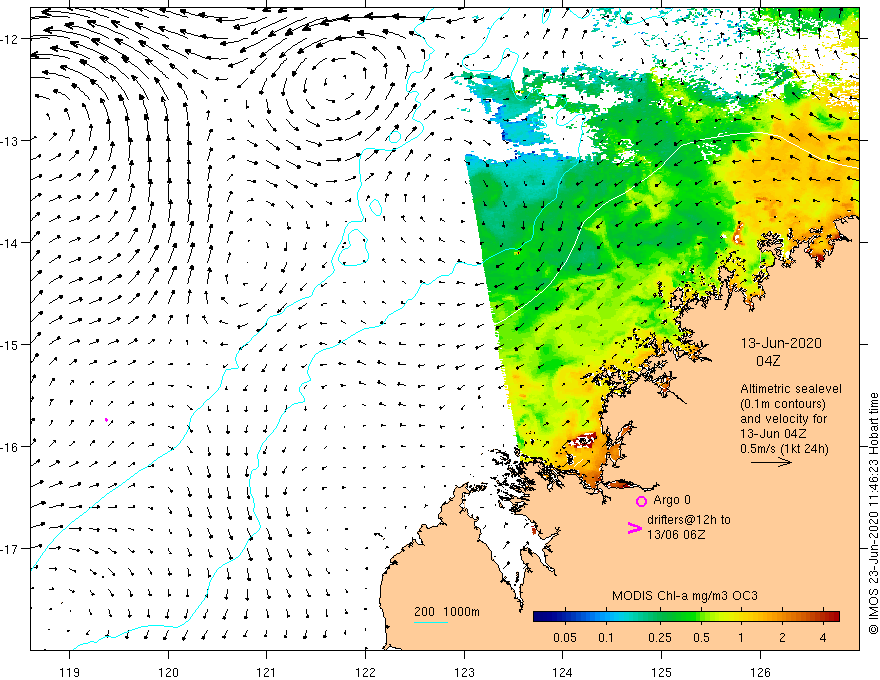Click the 0.5m/s velocity reference arrow
Screen dimensions: 880x680
771,462
